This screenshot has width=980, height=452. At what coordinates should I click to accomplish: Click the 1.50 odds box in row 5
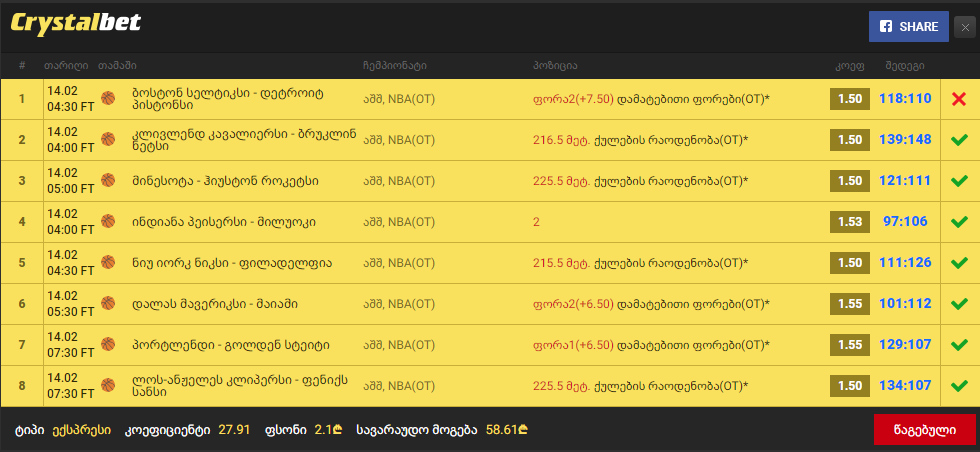[x=850, y=263]
